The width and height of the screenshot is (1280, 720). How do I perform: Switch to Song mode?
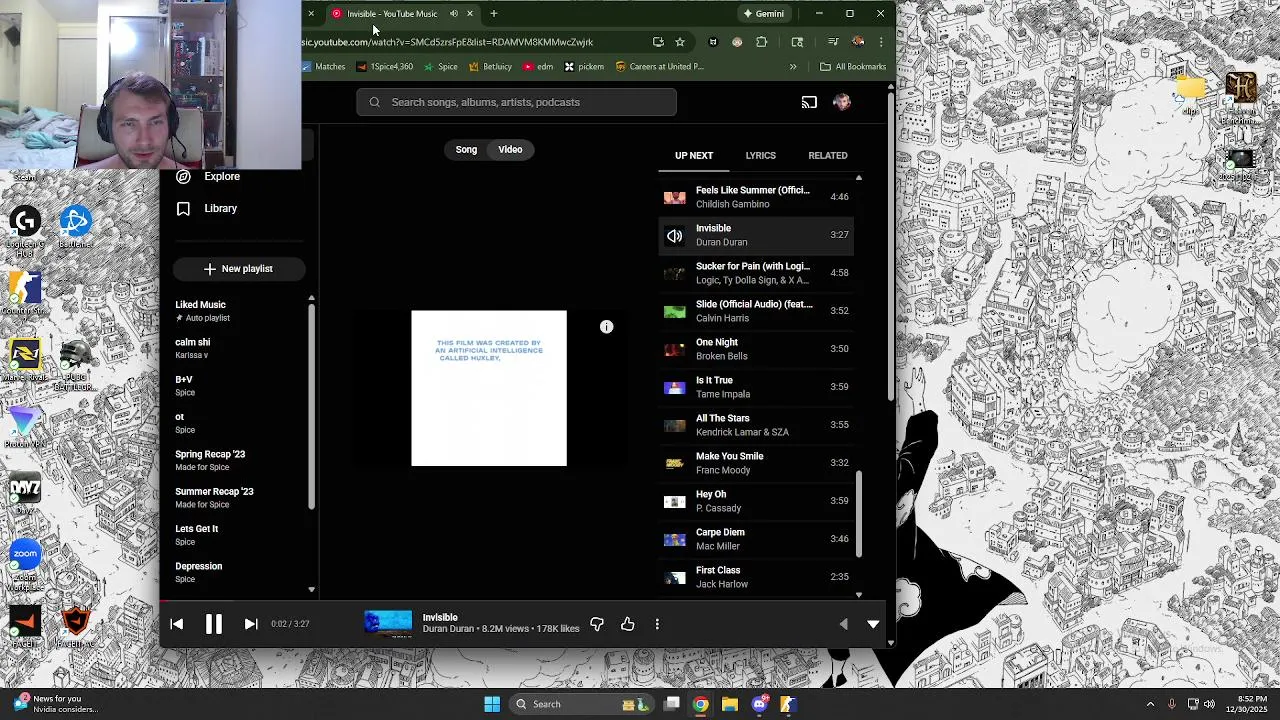point(466,149)
